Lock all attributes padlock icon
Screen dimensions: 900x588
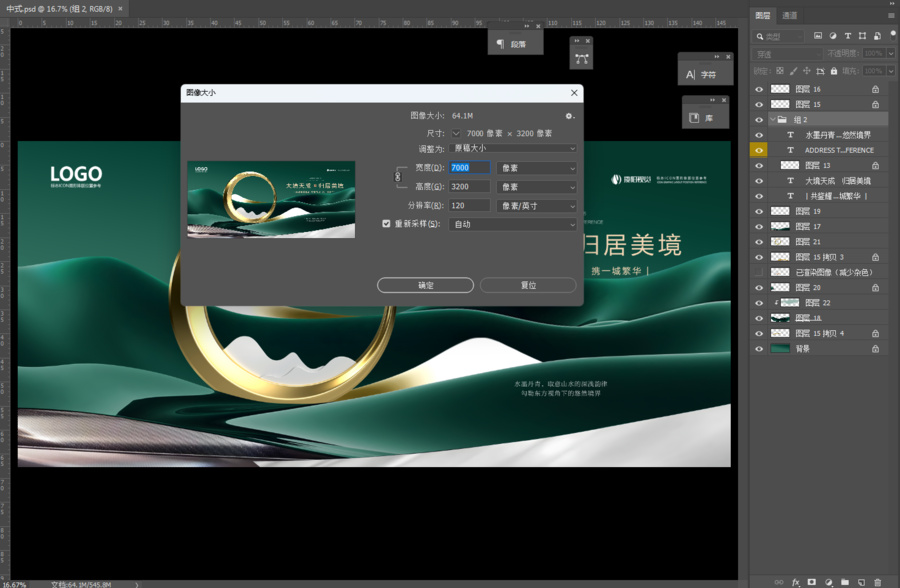(834, 71)
